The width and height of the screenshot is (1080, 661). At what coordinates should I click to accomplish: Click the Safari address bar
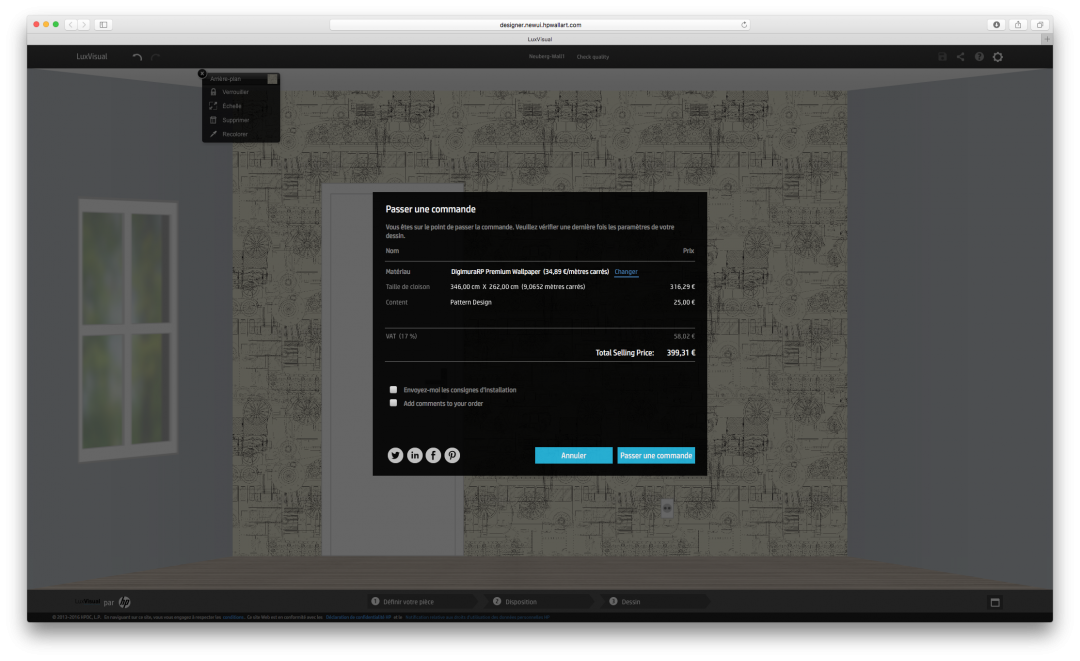click(x=540, y=24)
